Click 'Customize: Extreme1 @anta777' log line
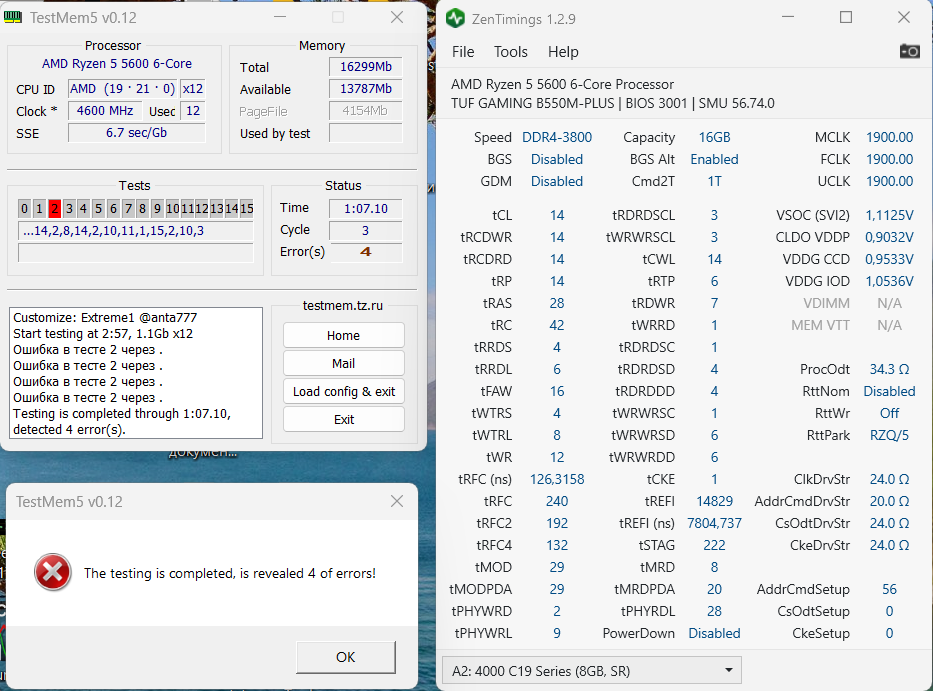 [105, 317]
